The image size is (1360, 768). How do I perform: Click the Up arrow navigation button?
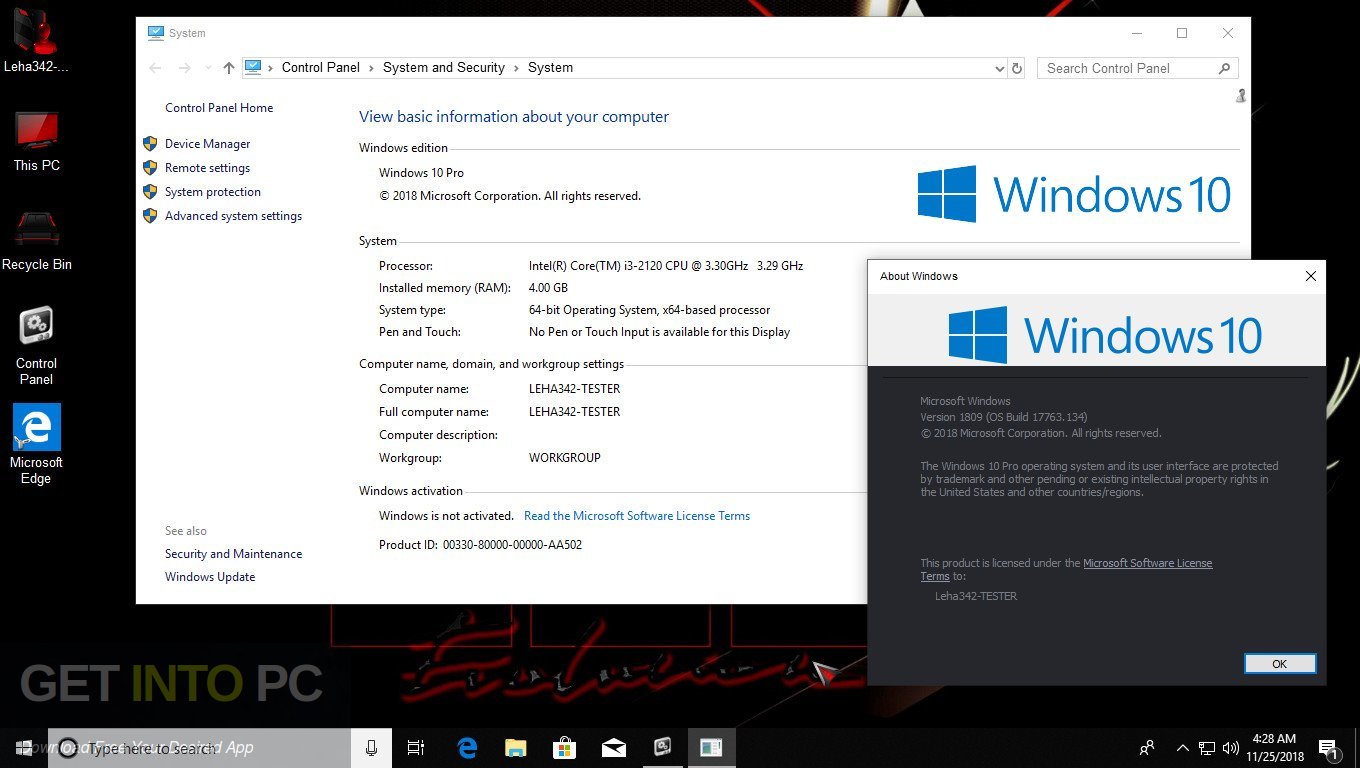pyautogui.click(x=229, y=68)
